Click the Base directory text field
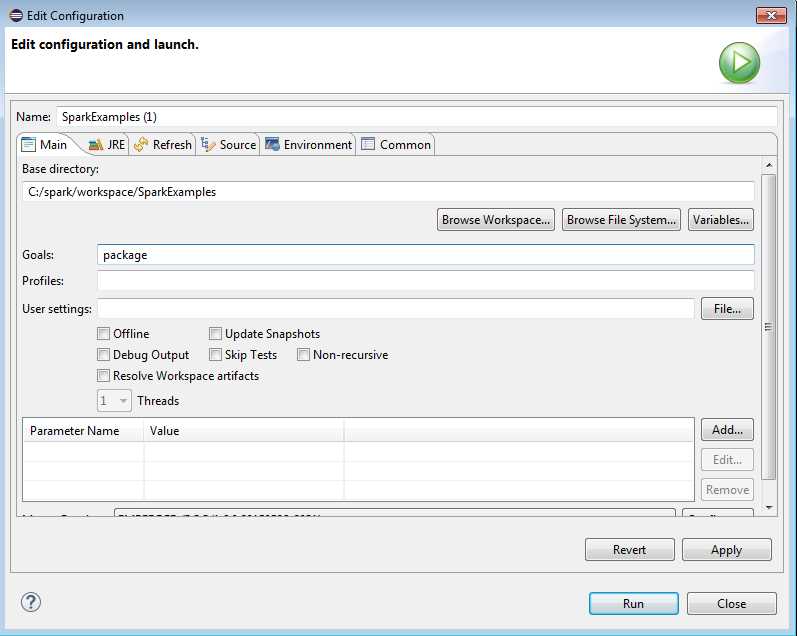 [x=388, y=192]
